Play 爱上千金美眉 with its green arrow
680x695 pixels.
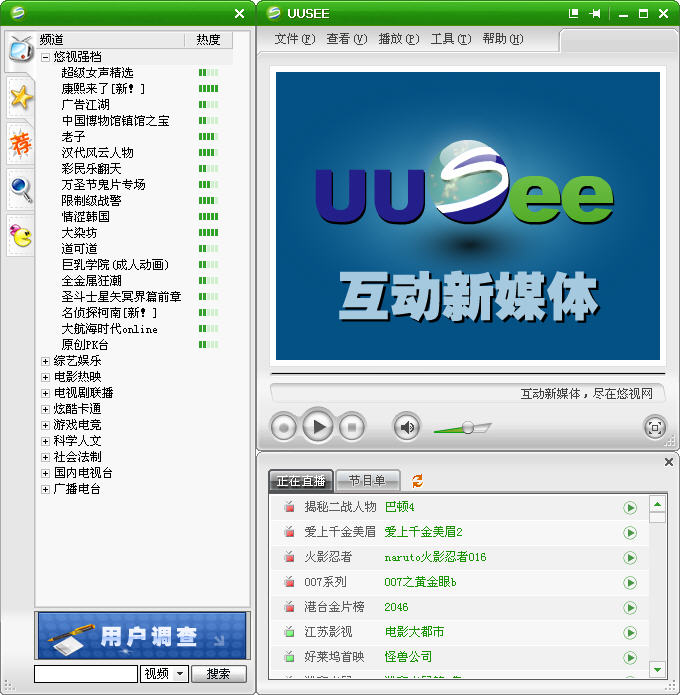click(630, 532)
